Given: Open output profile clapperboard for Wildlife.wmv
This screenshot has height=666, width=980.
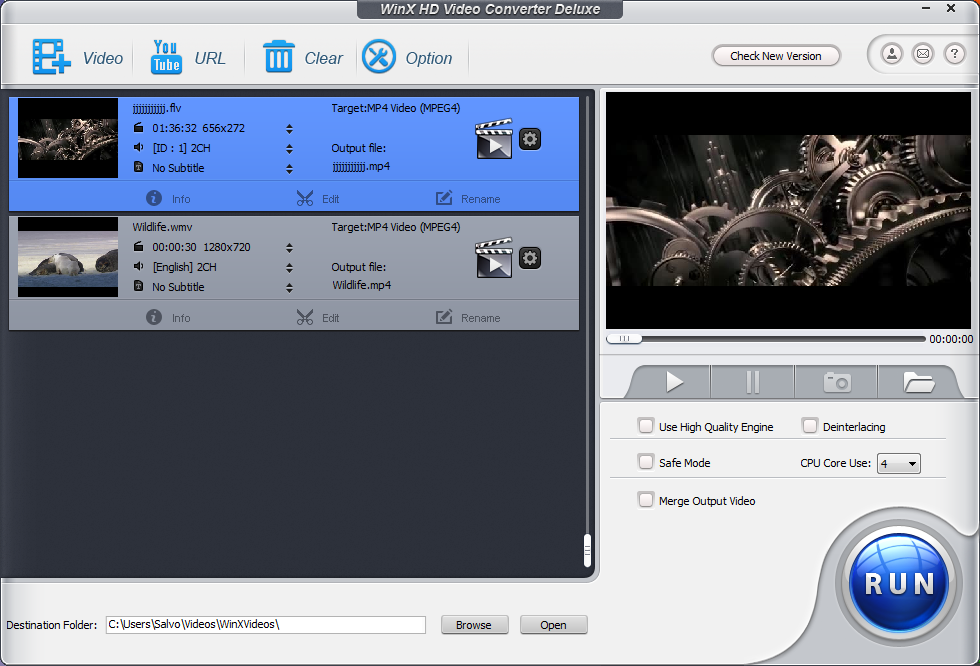Looking at the screenshot, I should click(x=494, y=257).
